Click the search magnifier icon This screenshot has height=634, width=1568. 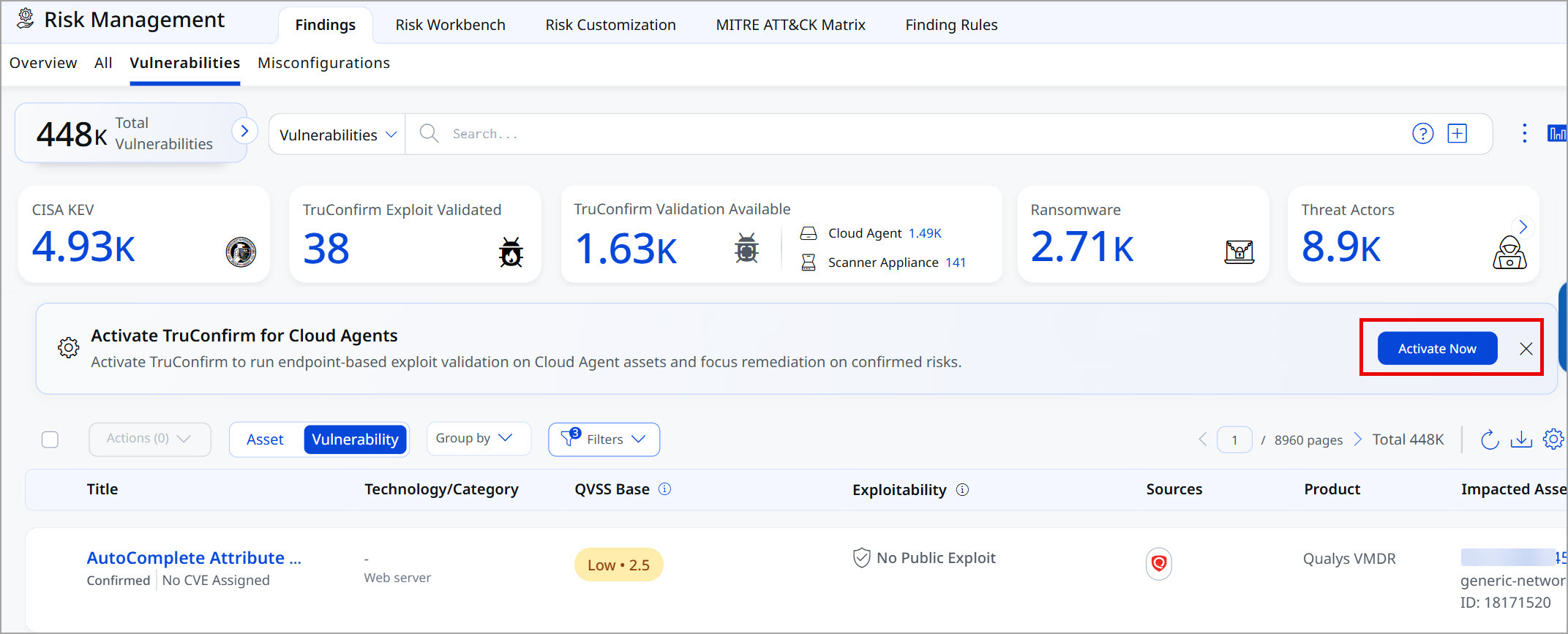click(x=429, y=134)
